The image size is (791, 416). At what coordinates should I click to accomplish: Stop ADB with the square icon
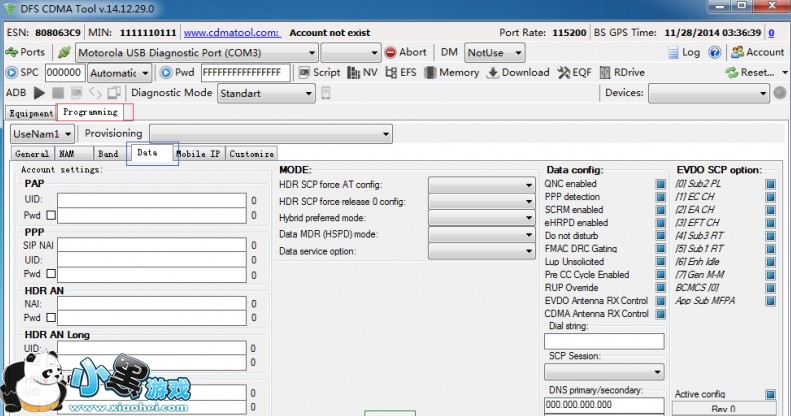coord(58,93)
